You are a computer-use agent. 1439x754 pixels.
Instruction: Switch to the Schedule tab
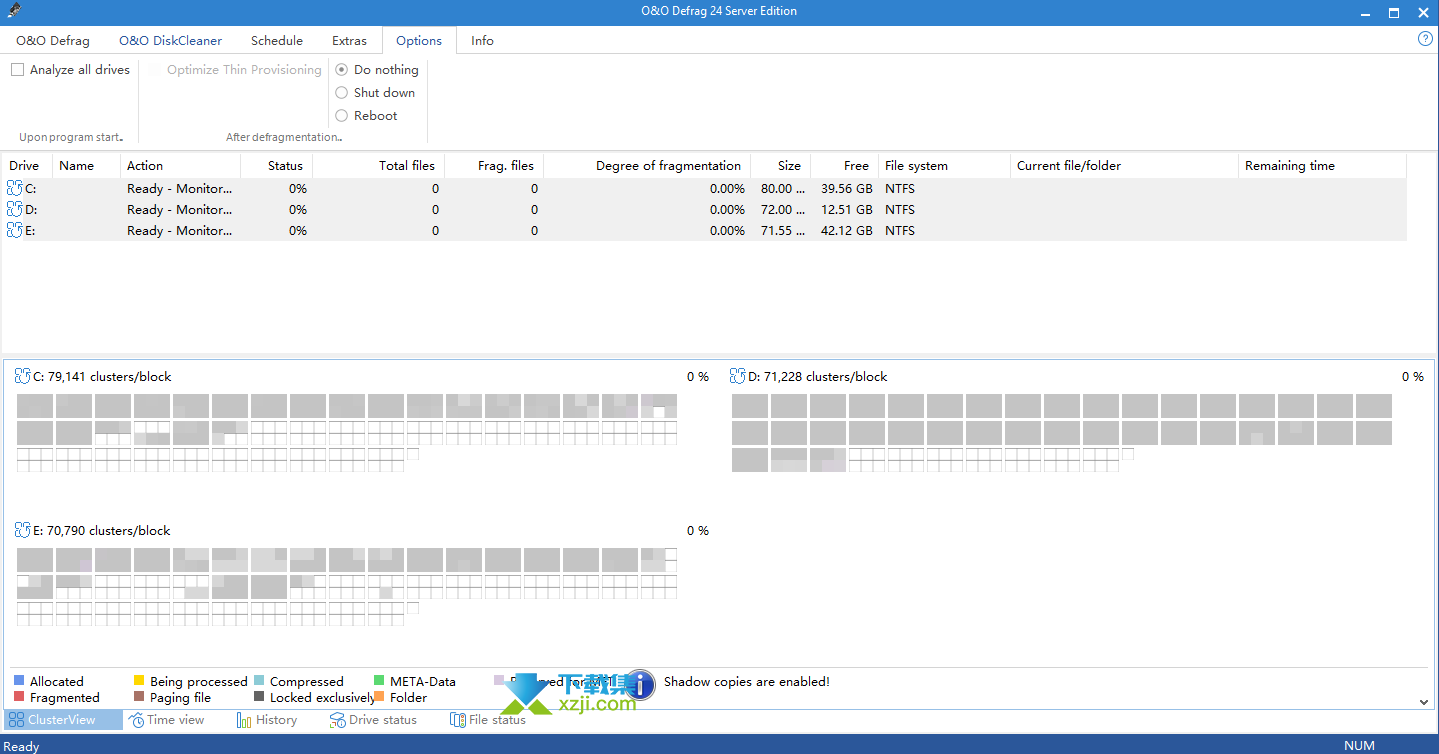pos(277,41)
